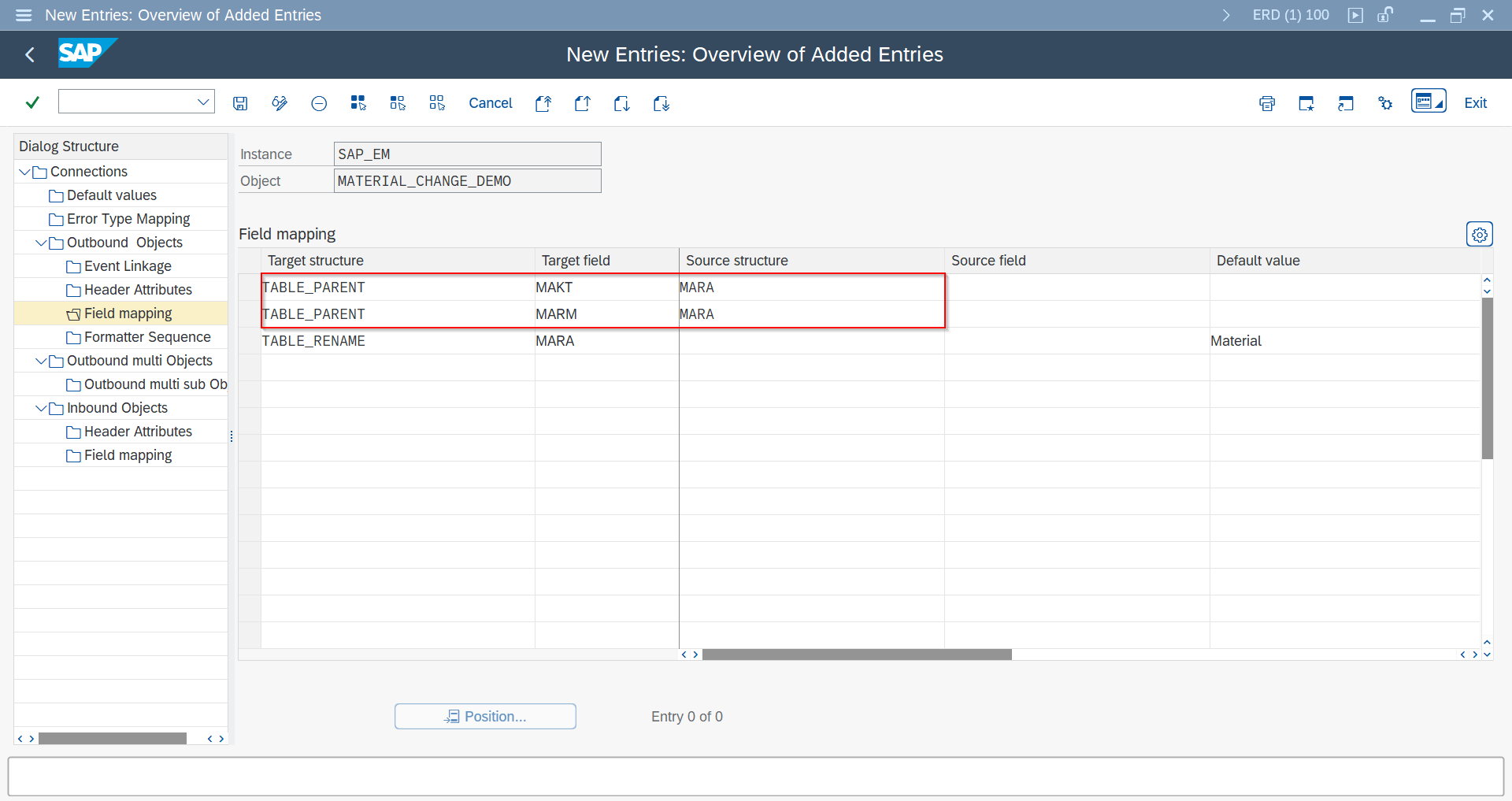Select Field mapping under Outbound Objects
The height and width of the screenshot is (801, 1512).
pyautogui.click(x=128, y=313)
